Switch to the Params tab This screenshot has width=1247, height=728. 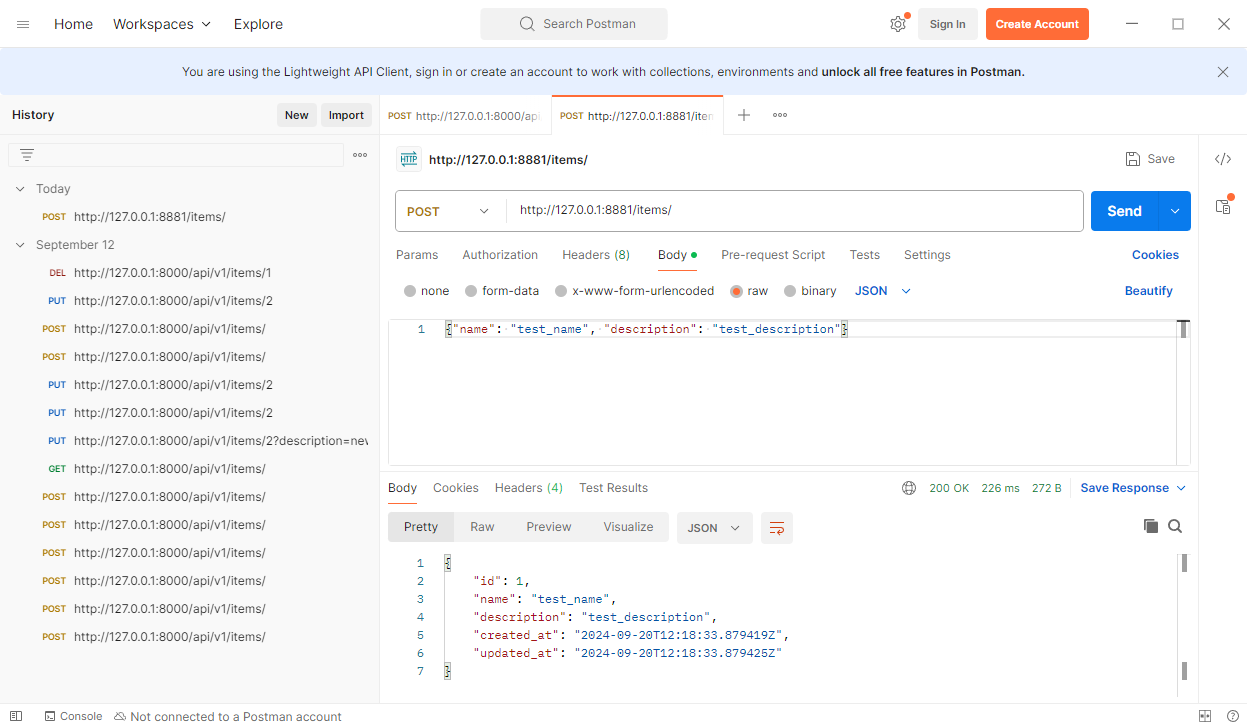point(417,255)
